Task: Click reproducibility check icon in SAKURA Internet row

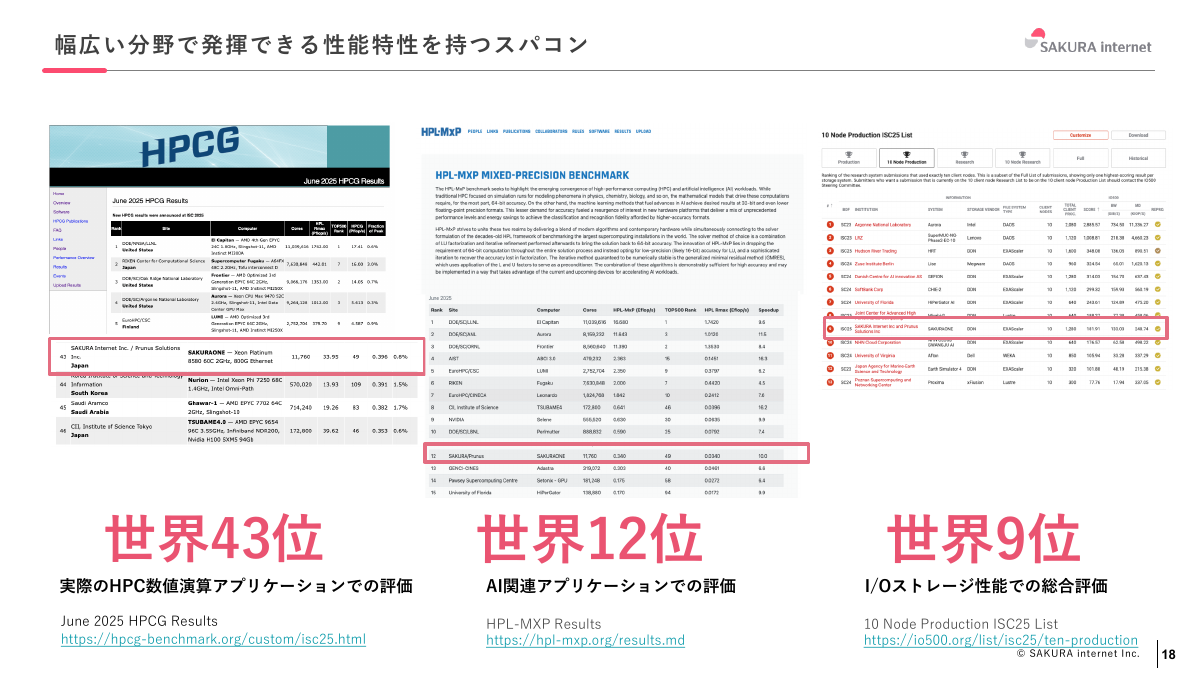Action: [1157, 329]
